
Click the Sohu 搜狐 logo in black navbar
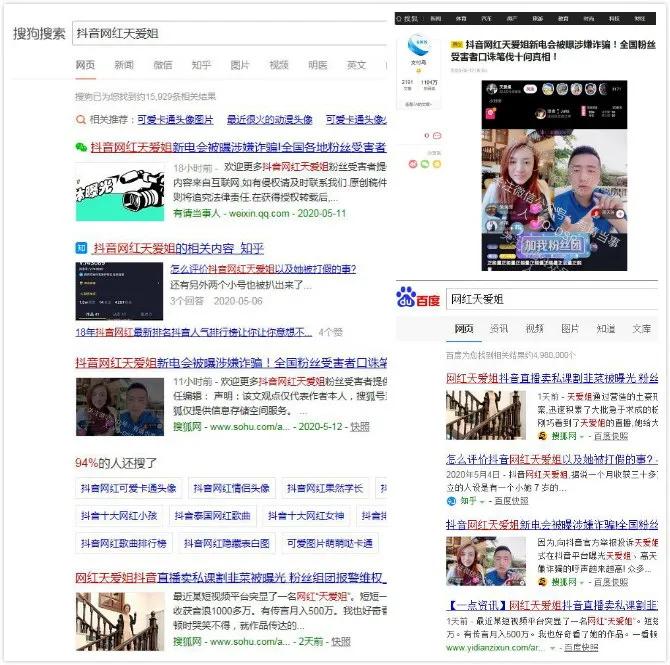pyautogui.click(x=407, y=19)
